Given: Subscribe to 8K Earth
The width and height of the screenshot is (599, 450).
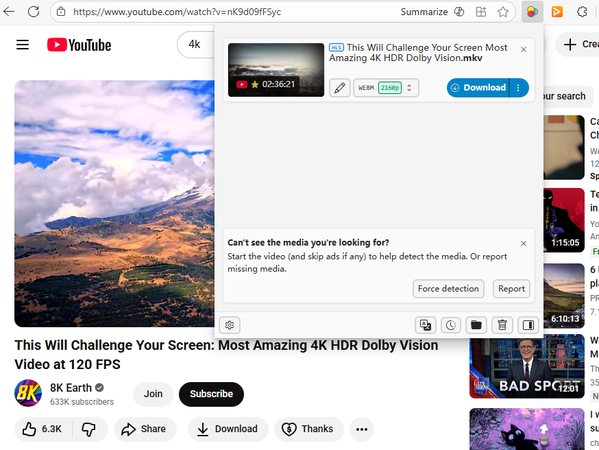Looking at the screenshot, I should point(211,394).
